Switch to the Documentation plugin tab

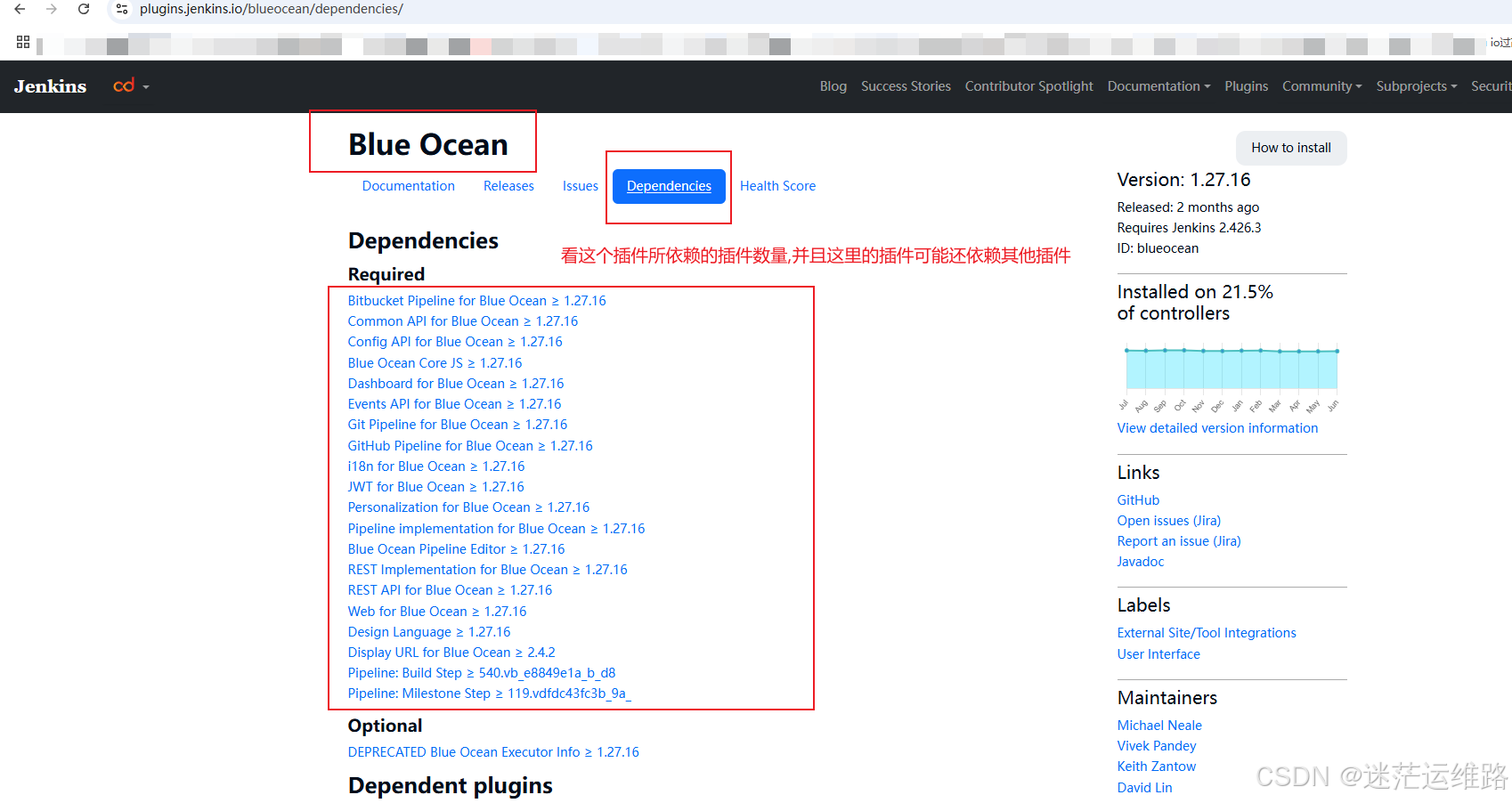coord(408,186)
